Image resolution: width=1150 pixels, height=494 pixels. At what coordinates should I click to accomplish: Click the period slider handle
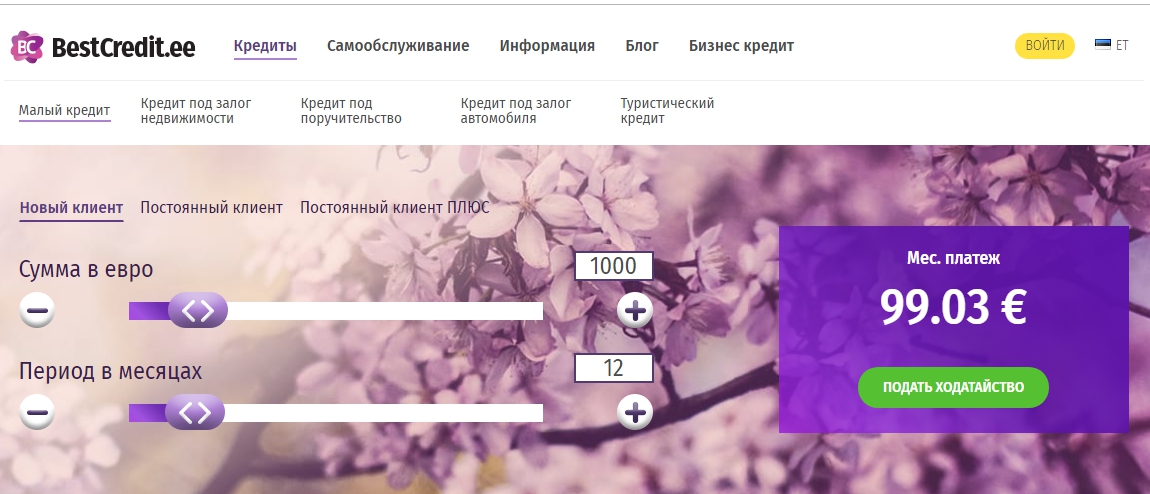pyautogui.click(x=195, y=411)
